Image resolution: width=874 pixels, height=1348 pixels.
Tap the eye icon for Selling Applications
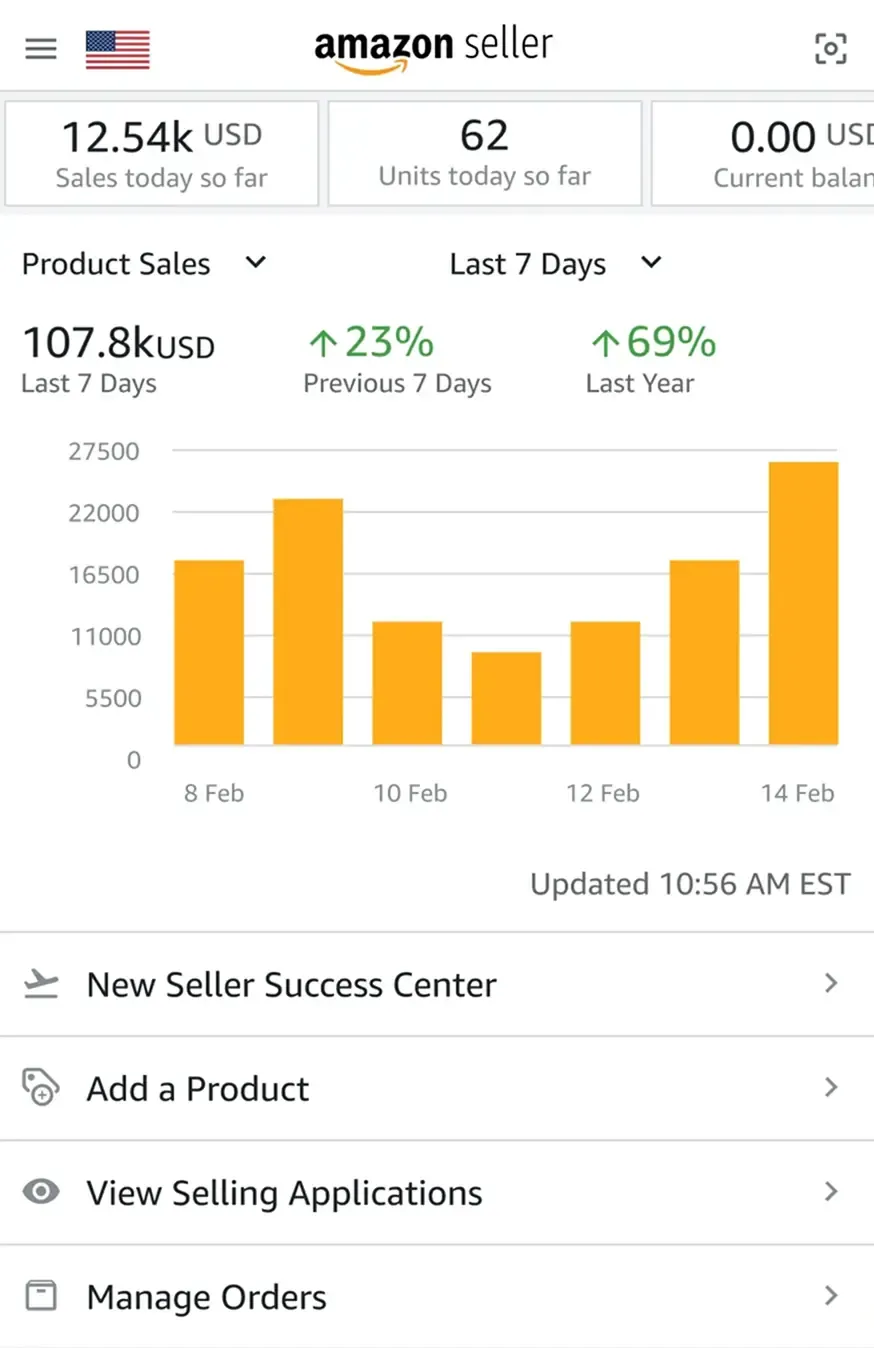[x=41, y=1192]
